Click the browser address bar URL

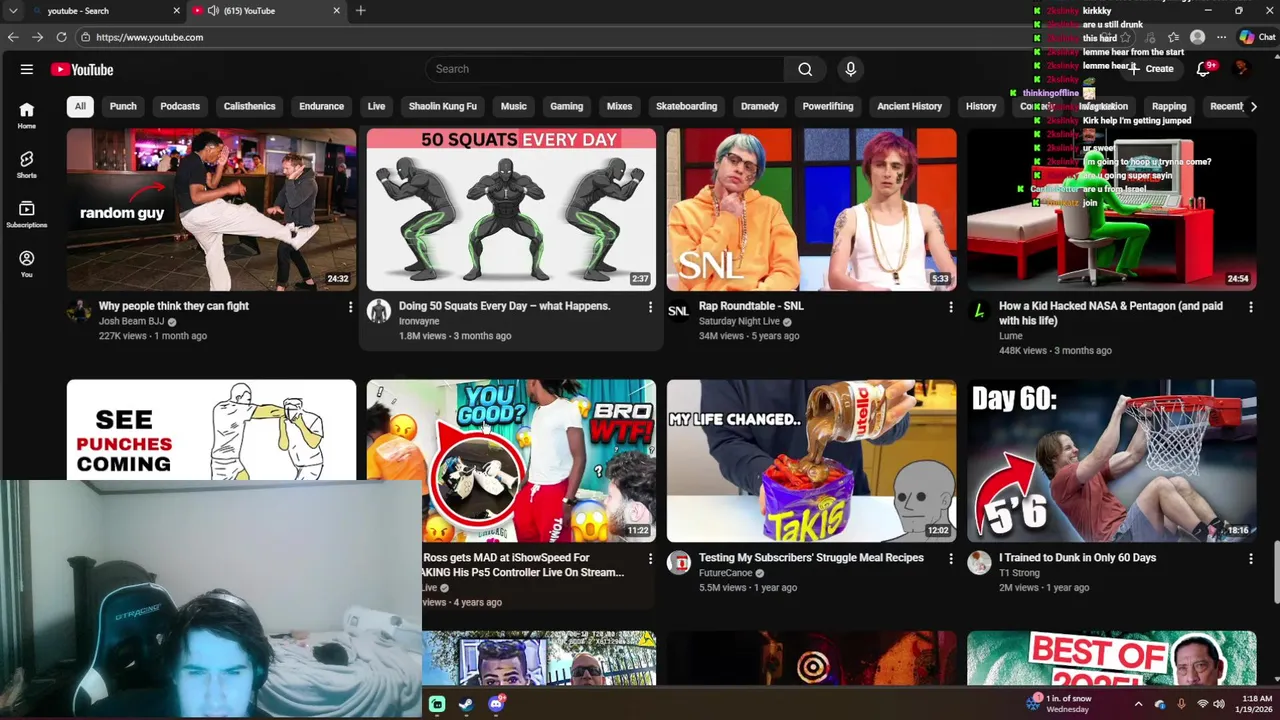click(149, 37)
